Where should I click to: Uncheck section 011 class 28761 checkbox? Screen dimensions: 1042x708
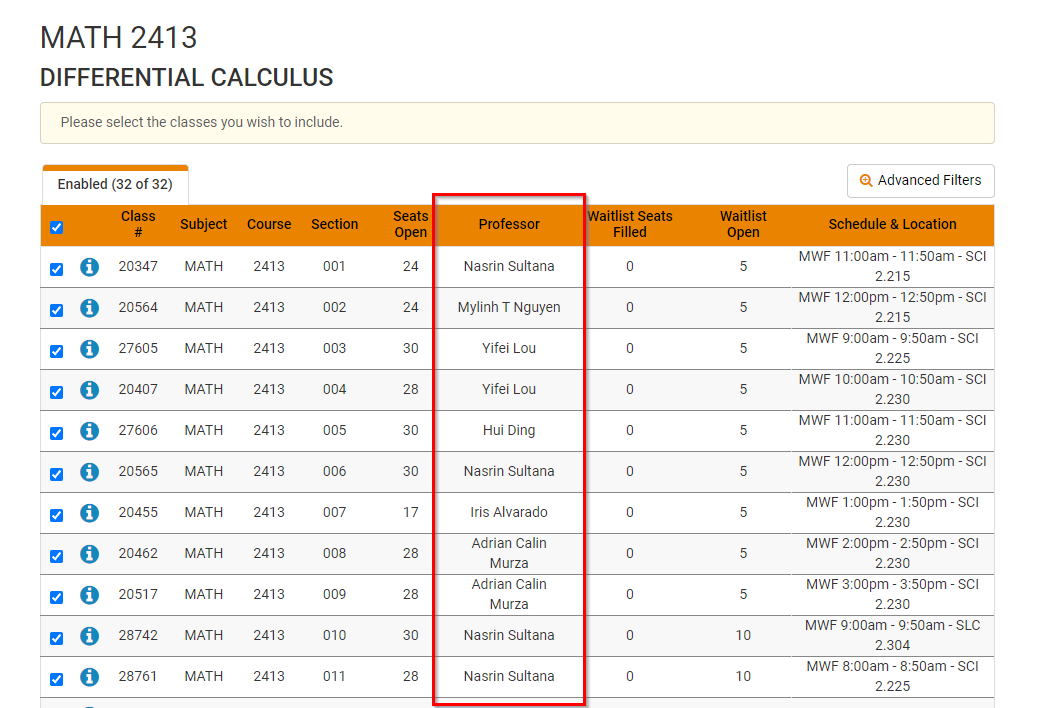coord(56,679)
